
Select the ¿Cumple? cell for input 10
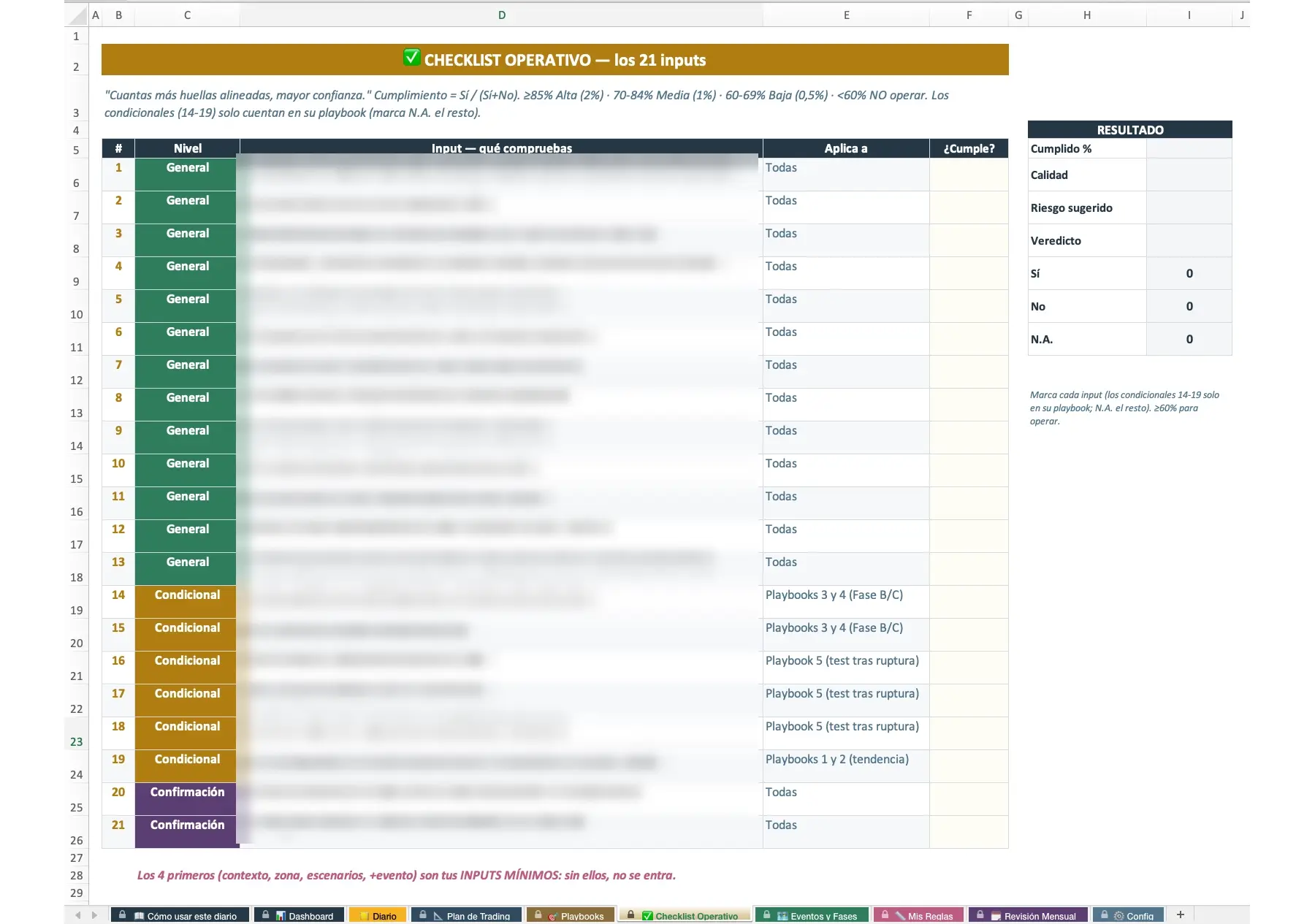coord(969,470)
